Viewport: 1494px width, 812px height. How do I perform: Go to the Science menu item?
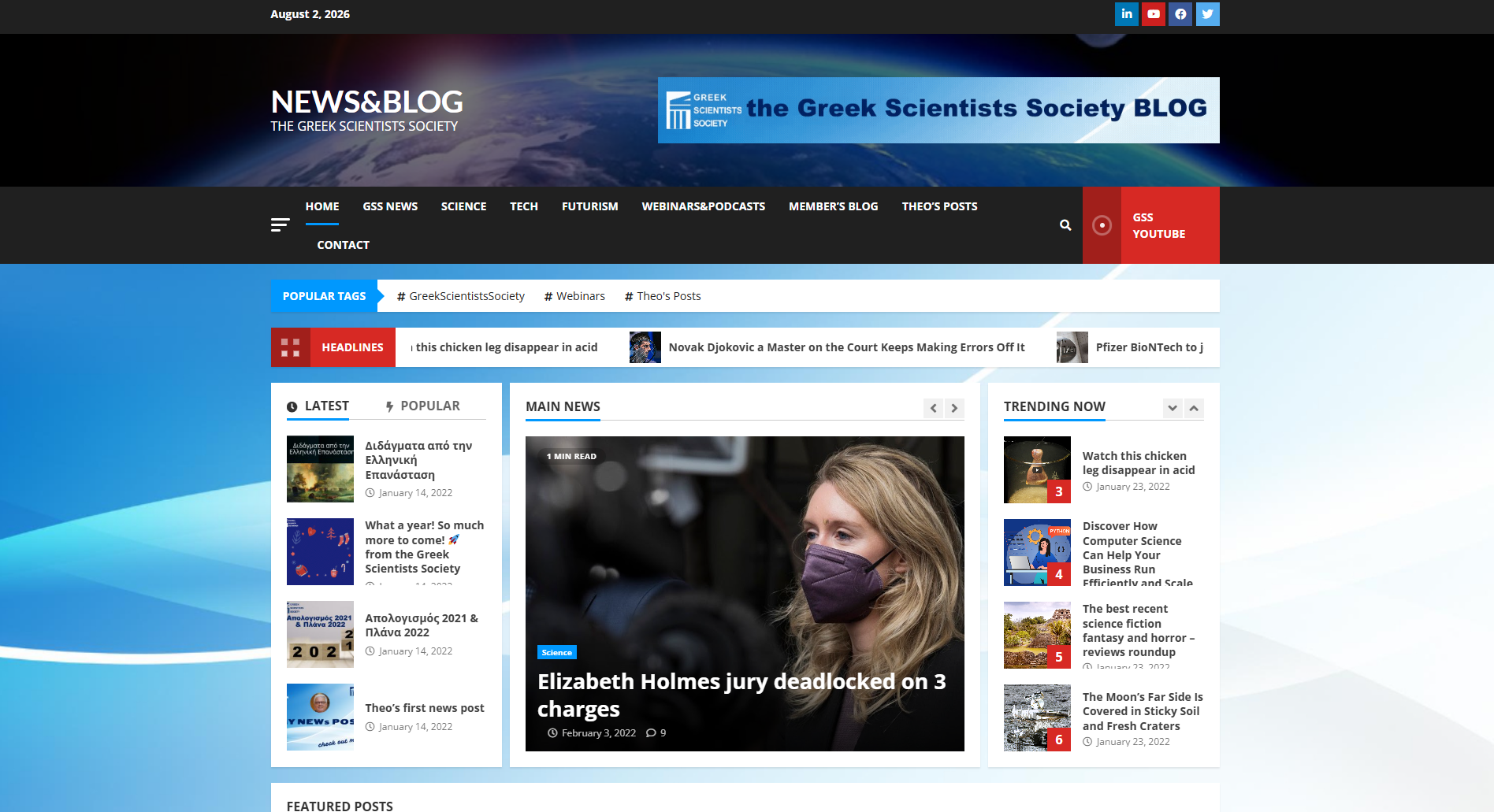[x=463, y=206]
